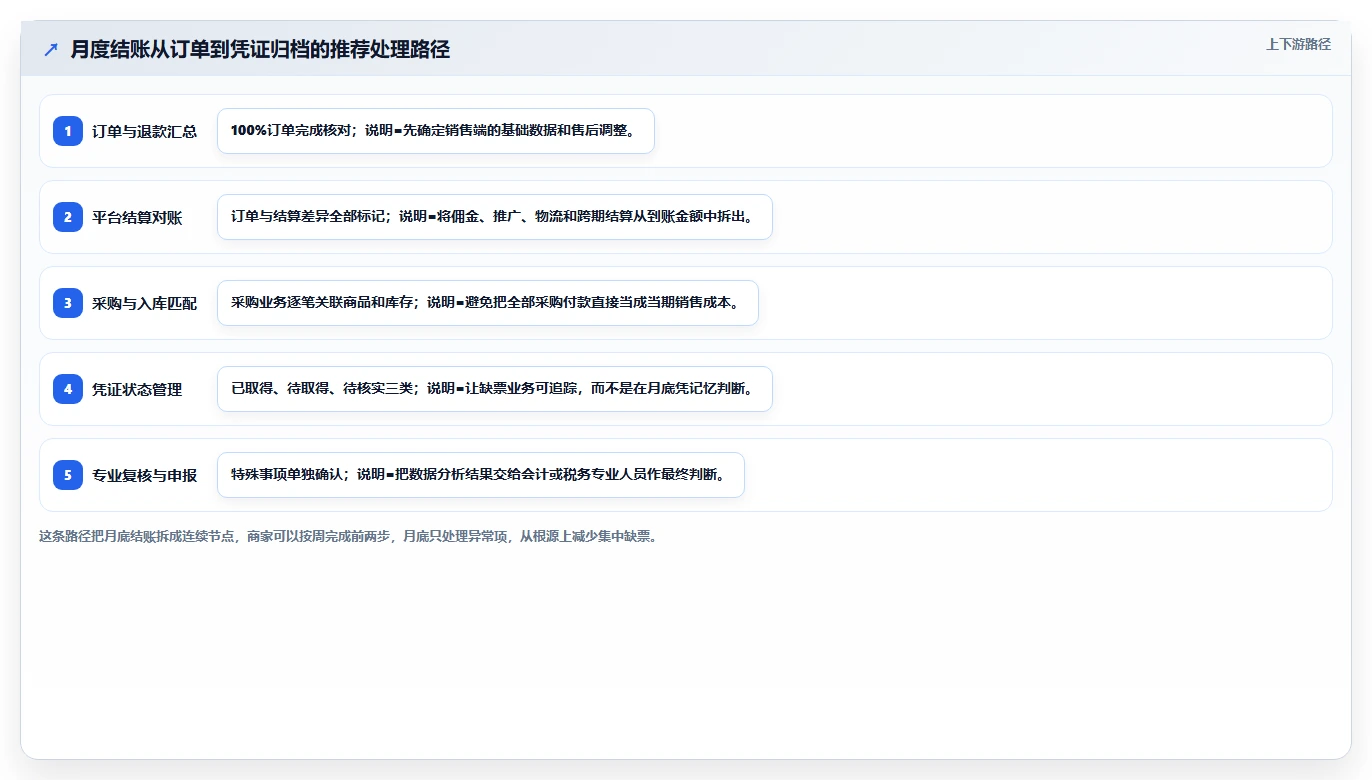Viewport: 1372px width, 780px height.
Task: Click the step 3 number badge
Action: (68, 303)
